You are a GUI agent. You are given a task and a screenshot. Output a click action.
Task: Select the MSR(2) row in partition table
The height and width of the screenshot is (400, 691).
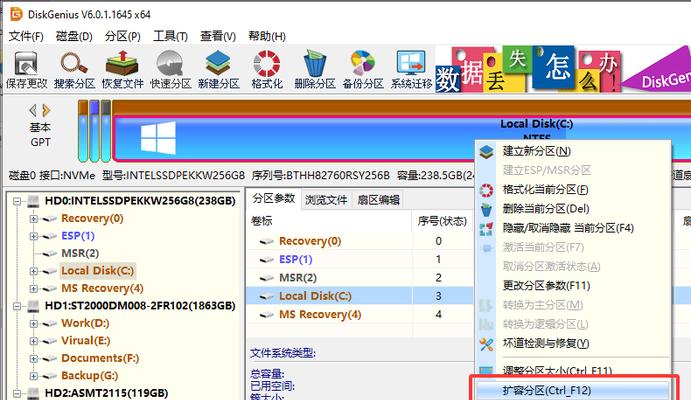(x=359, y=278)
